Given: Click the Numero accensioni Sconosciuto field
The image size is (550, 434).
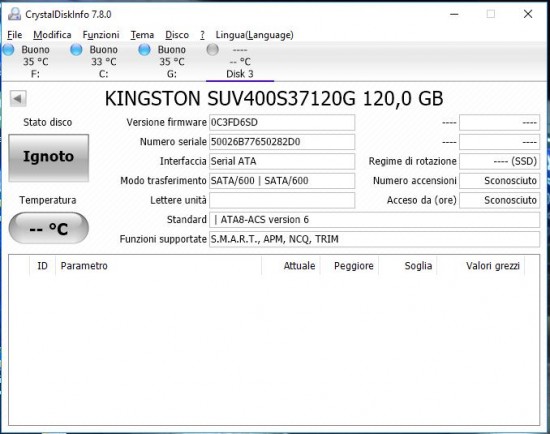Looking at the screenshot, I should (499, 181).
